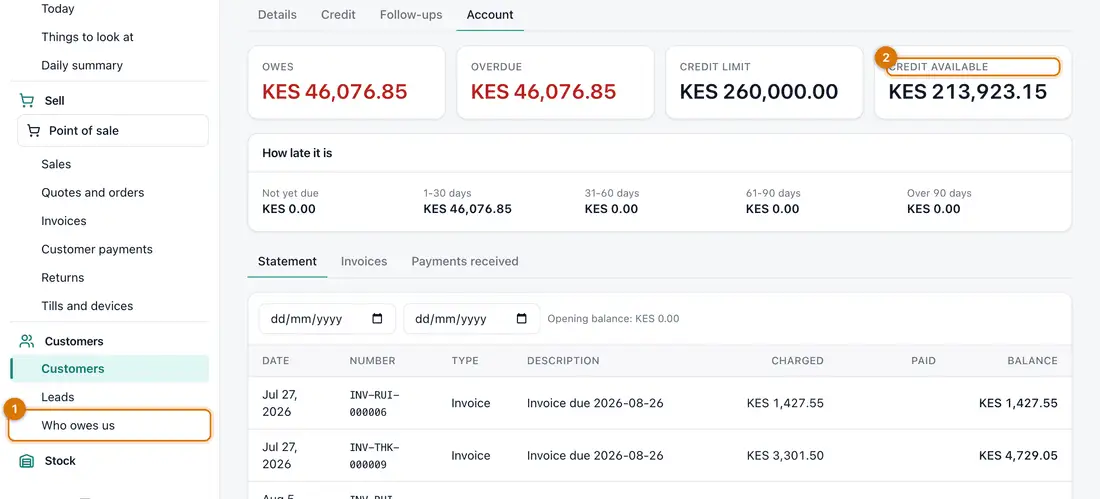Switch to the Invoices sub-tab
Screen dimensions: 1100x499
pos(364,261)
